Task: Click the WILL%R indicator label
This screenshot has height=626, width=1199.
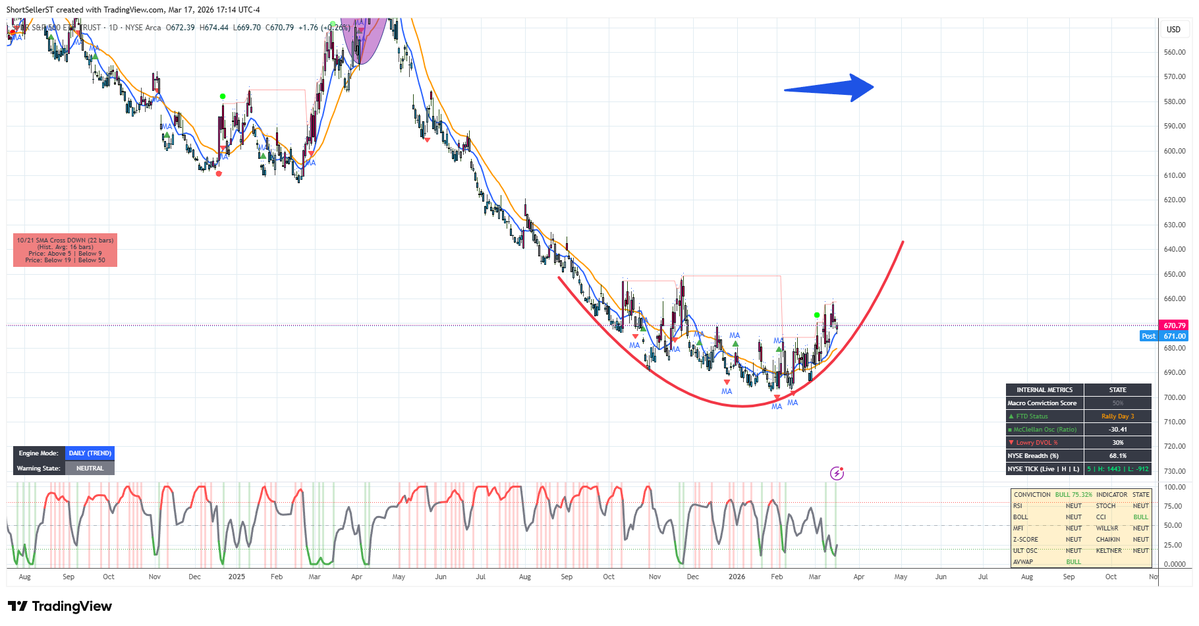Action: (x=1107, y=528)
